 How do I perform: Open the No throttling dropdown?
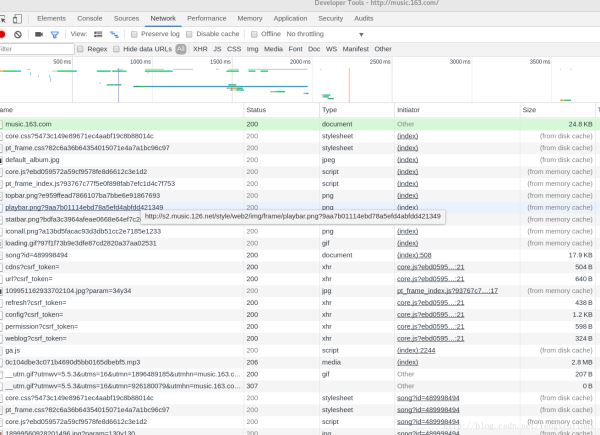[x=325, y=34]
